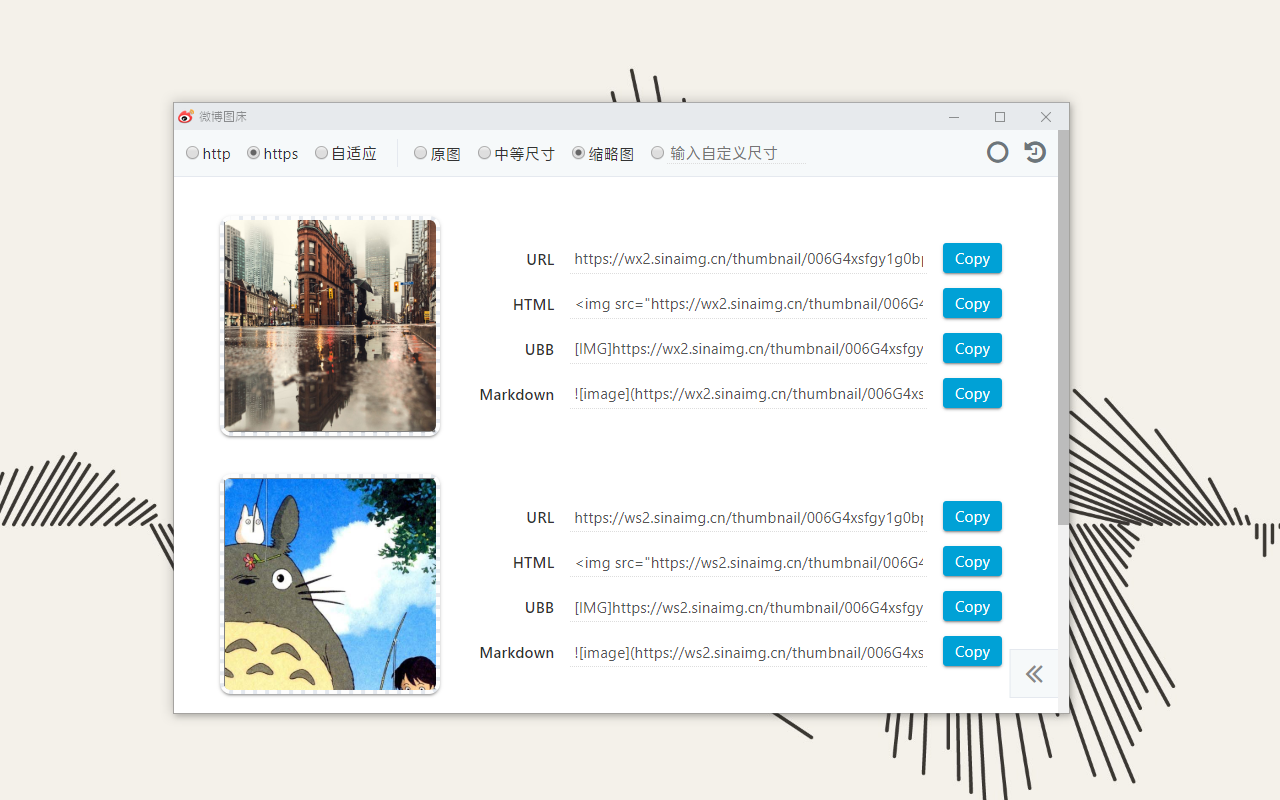
Task: Select the 中等尺寸 size option
Action: click(x=485, y=153)
